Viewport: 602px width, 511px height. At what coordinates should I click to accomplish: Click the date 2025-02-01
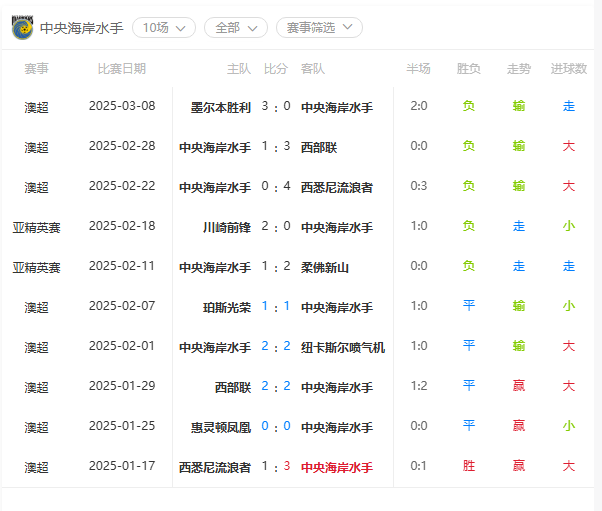[122, 346]
